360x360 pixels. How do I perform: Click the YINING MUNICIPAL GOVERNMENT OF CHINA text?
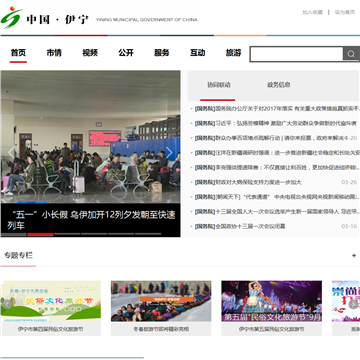[147, 20]
